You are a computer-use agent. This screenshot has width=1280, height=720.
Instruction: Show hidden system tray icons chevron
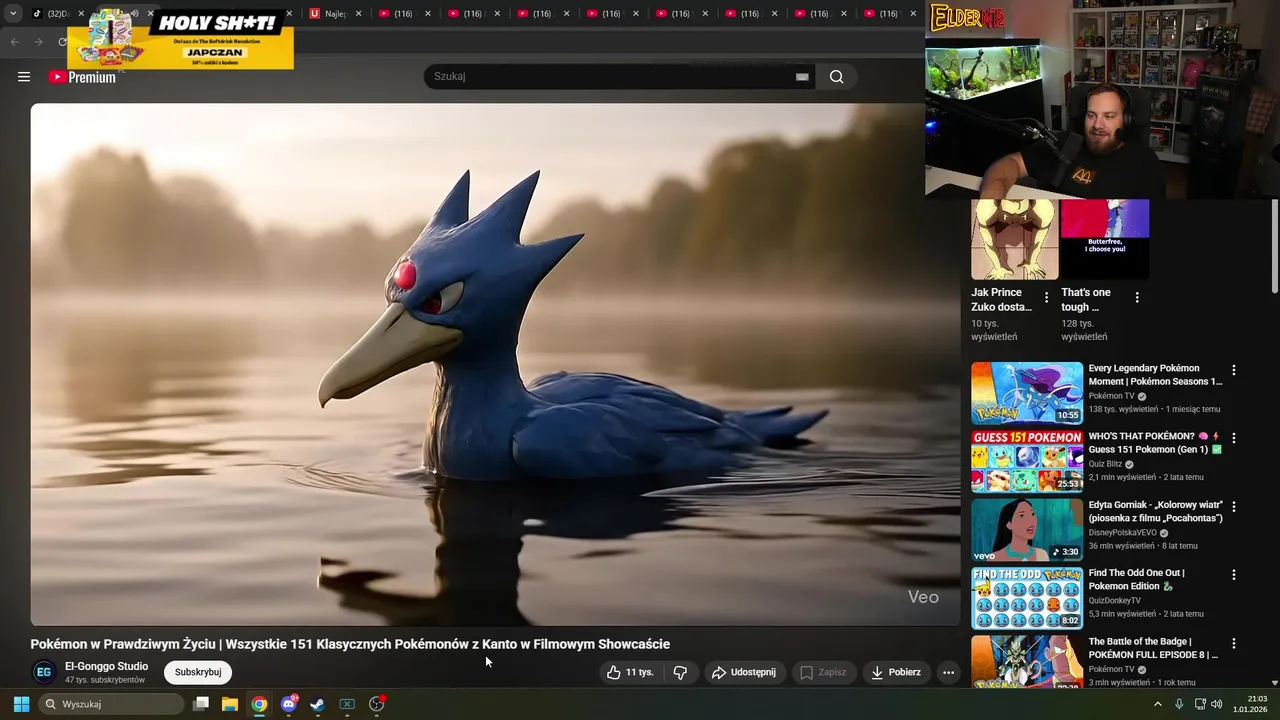[x=1158, y=704]
